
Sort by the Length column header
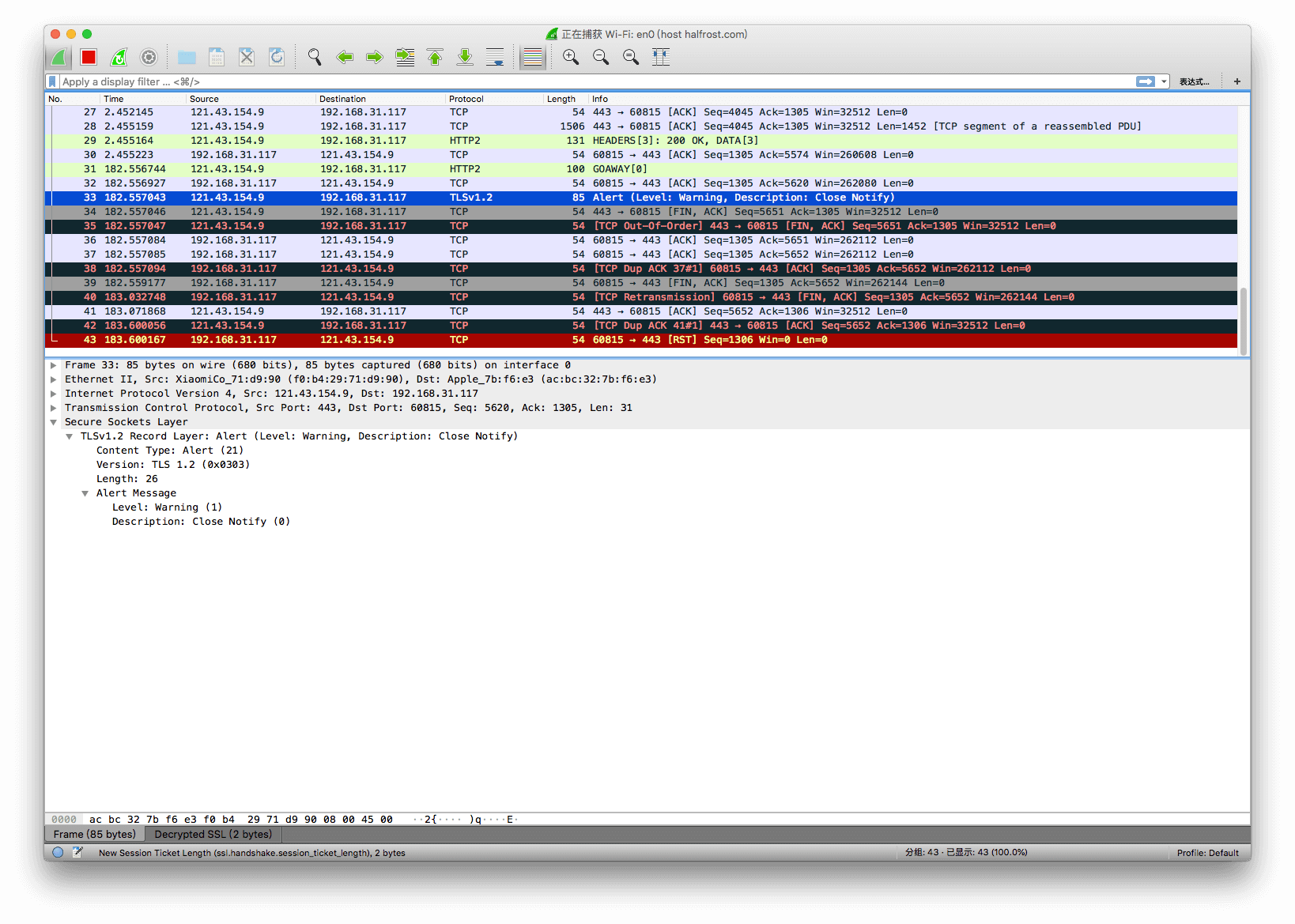565,99
